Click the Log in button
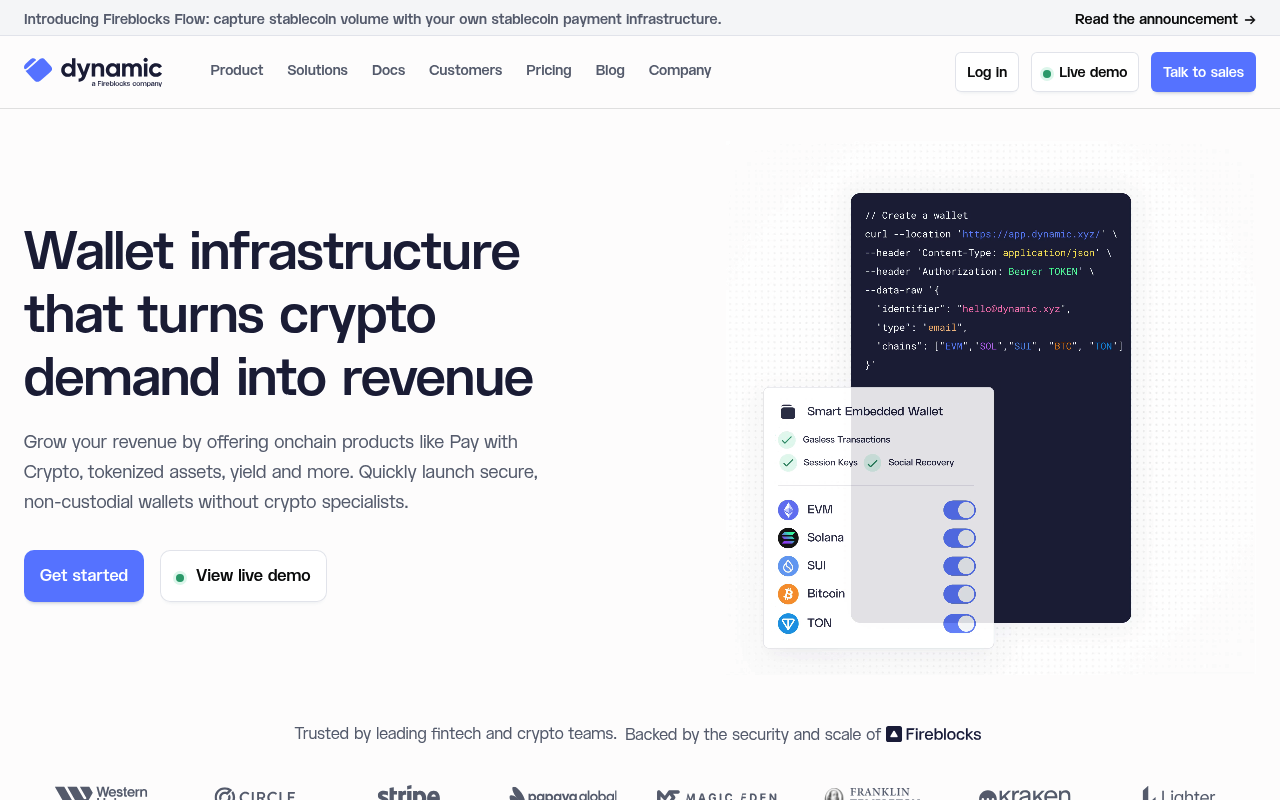This screenshot has width=1280, height=800. [x=987, y=72]
